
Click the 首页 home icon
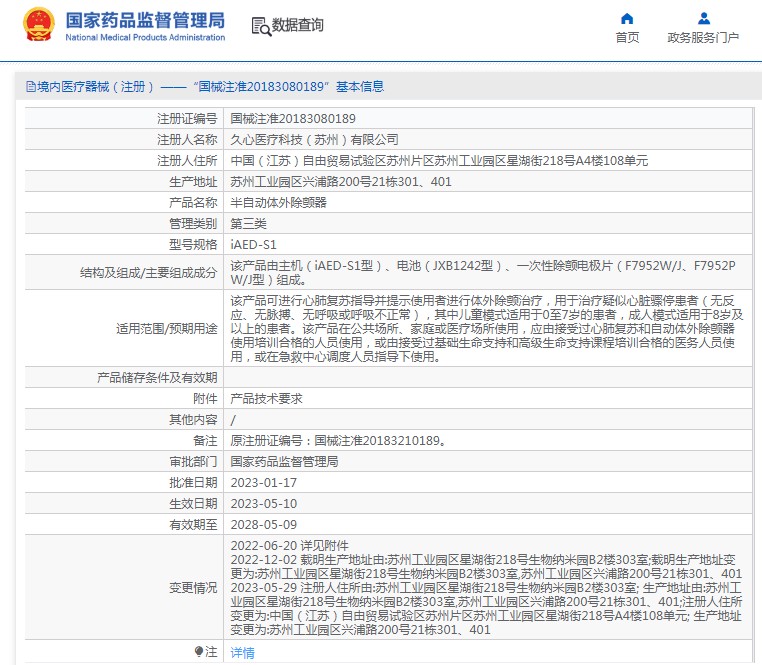[627, 18]
